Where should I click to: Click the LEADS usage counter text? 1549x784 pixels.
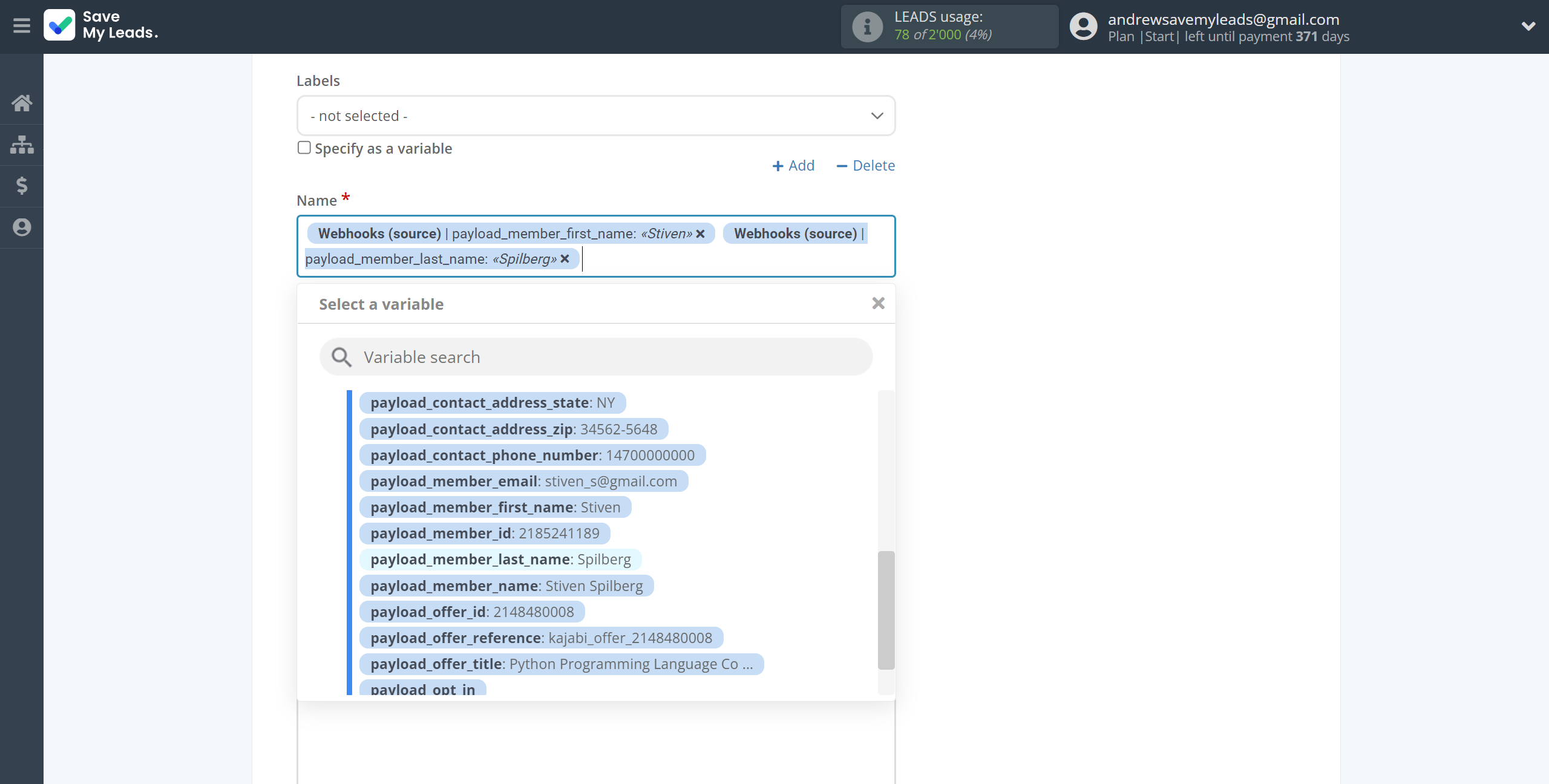(x=943, y=35)
